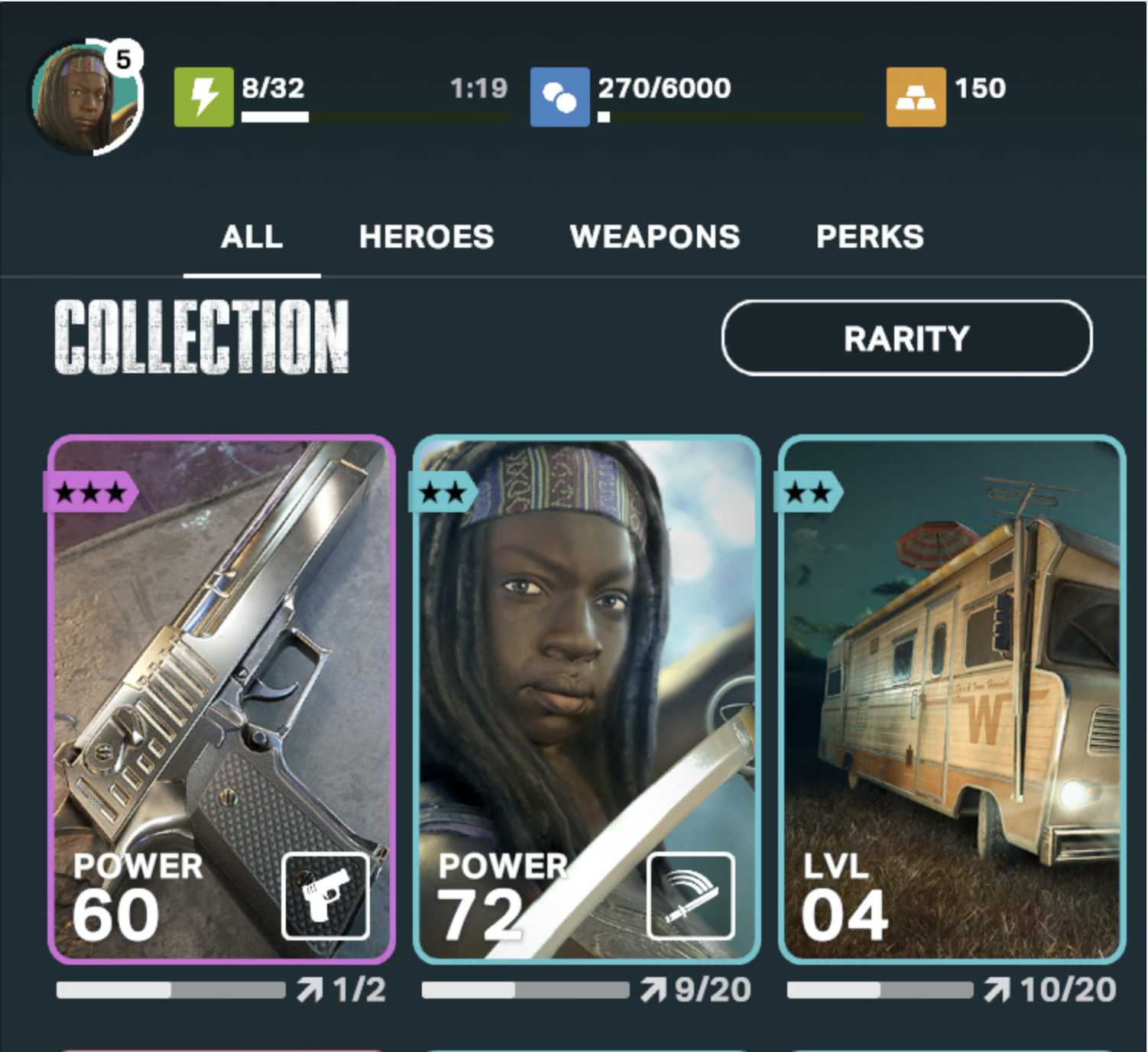Open the Michonne player avatar profile
This screenshot has width=1148, height=1052.
click(x=86, y=97)
